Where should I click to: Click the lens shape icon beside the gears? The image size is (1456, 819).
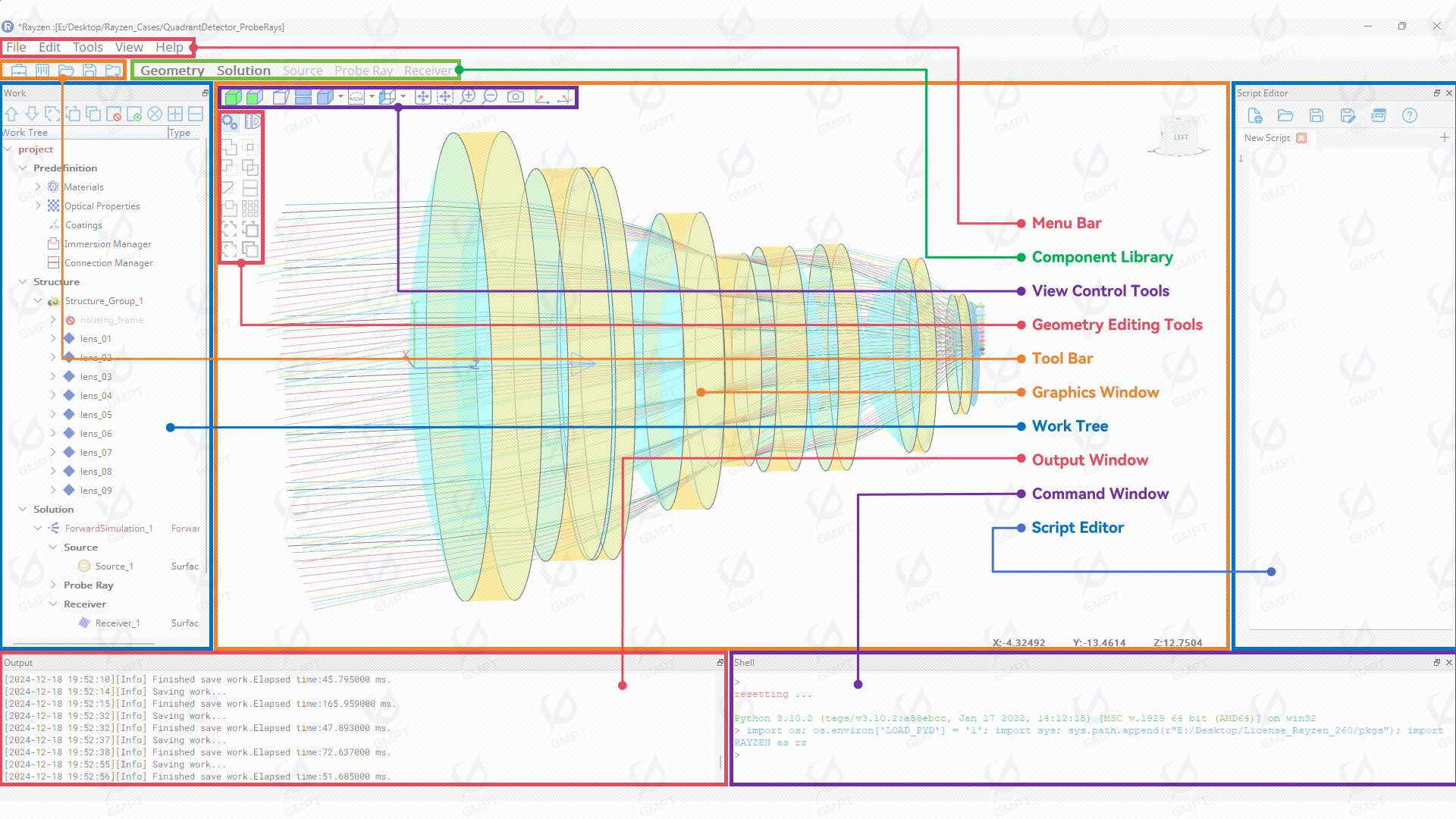click(252, 122)
